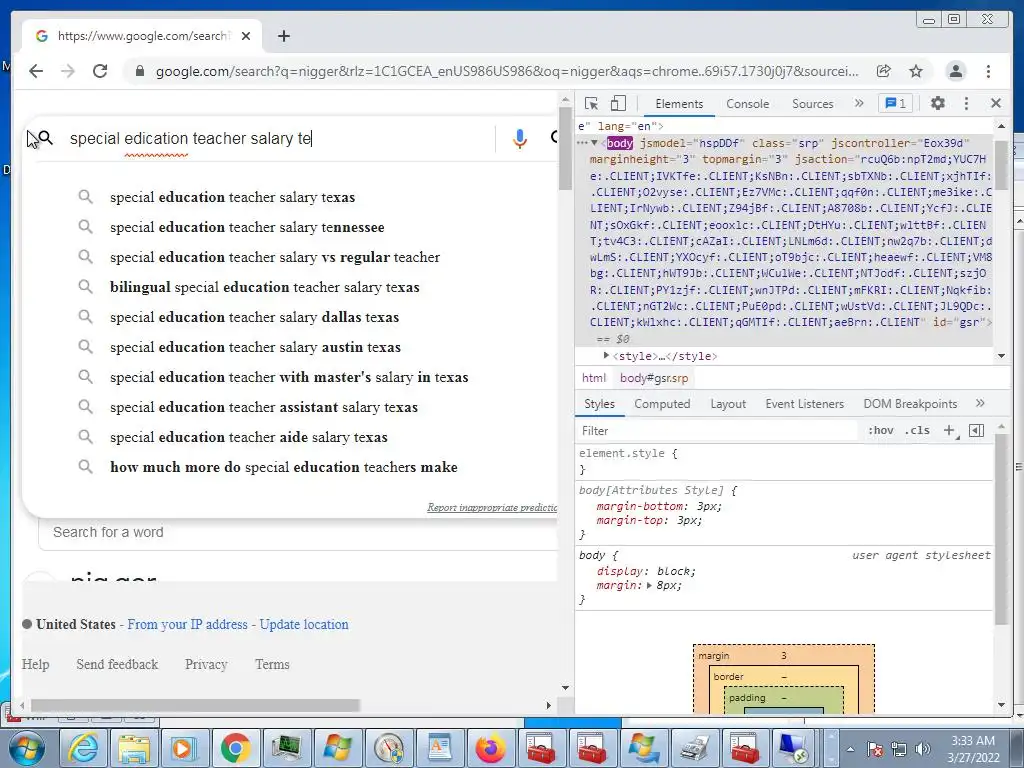The width and height of the screenshot is (1024, 768).
Task: Open the Layout pane tab
Action: point(728,404)
